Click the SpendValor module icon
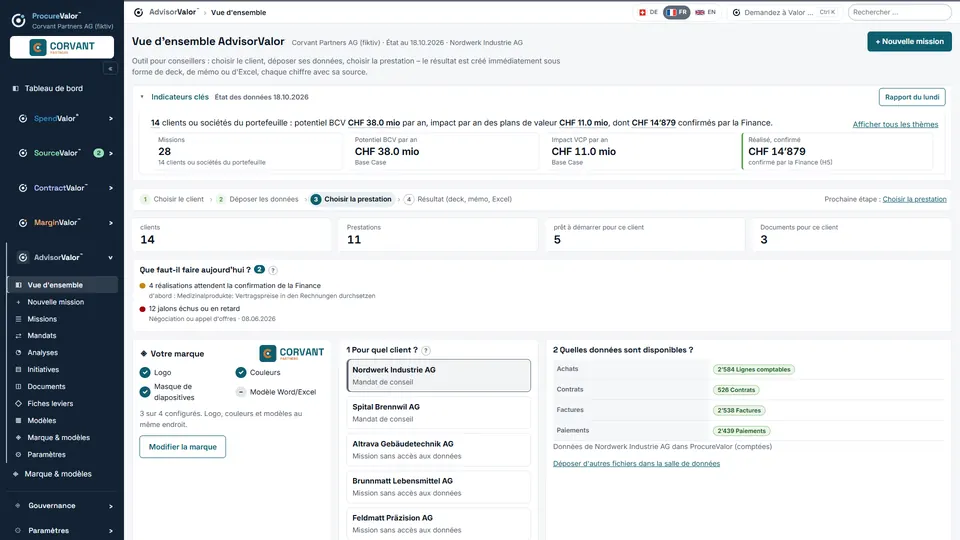This screenshot has height=540, width=960. pos(23,118)
